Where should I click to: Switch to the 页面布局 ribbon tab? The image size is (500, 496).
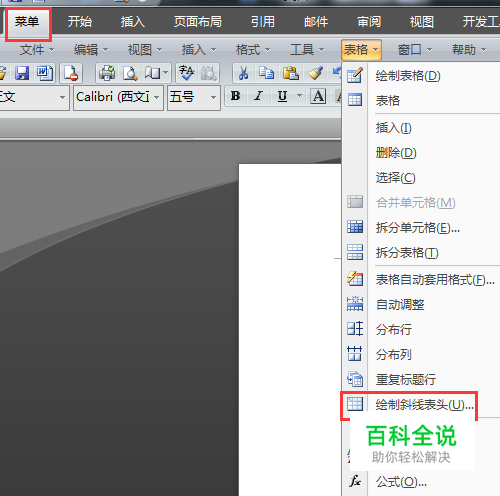(198, 22)
